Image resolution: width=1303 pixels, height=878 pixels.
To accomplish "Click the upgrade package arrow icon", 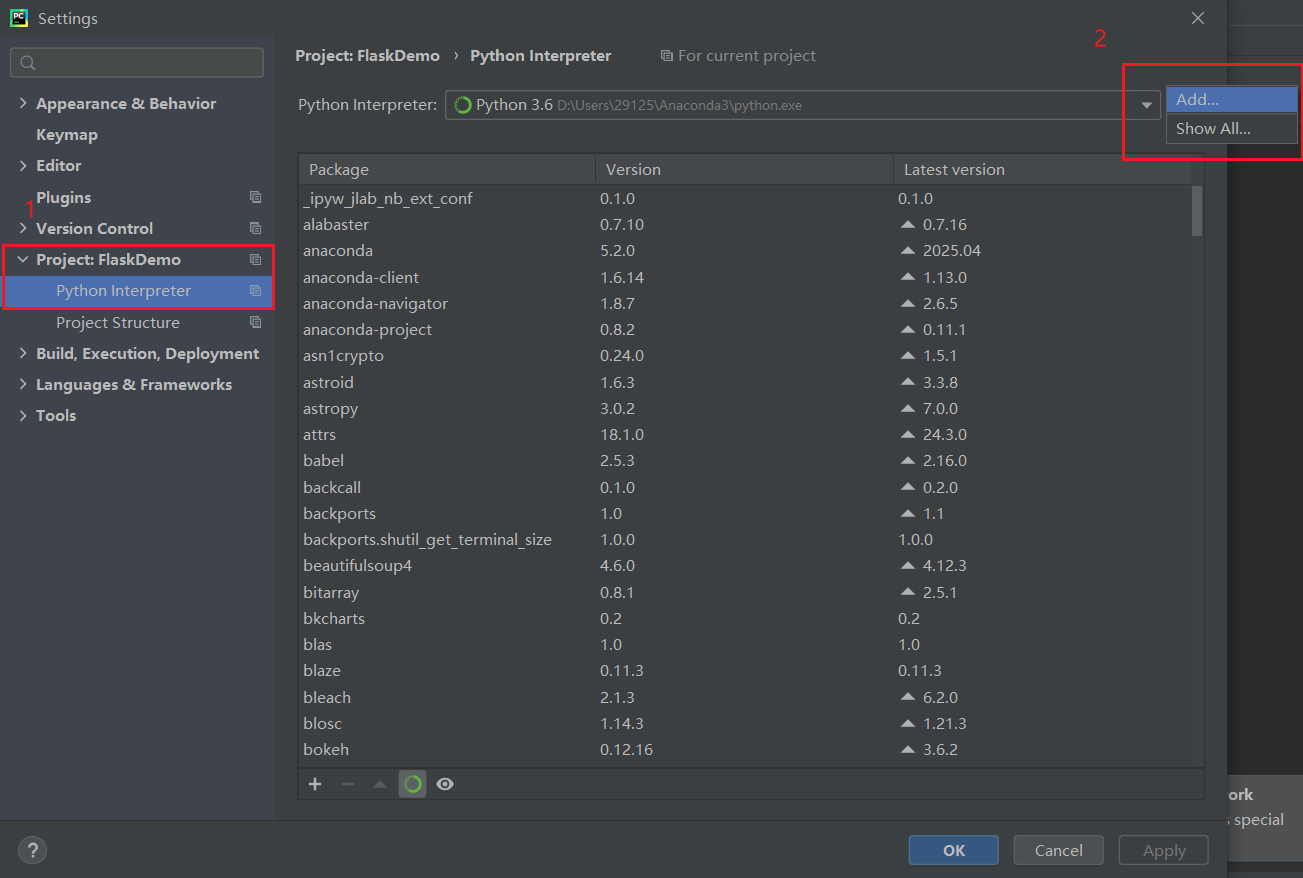I will pyautogui.click(x=379, y=784).
